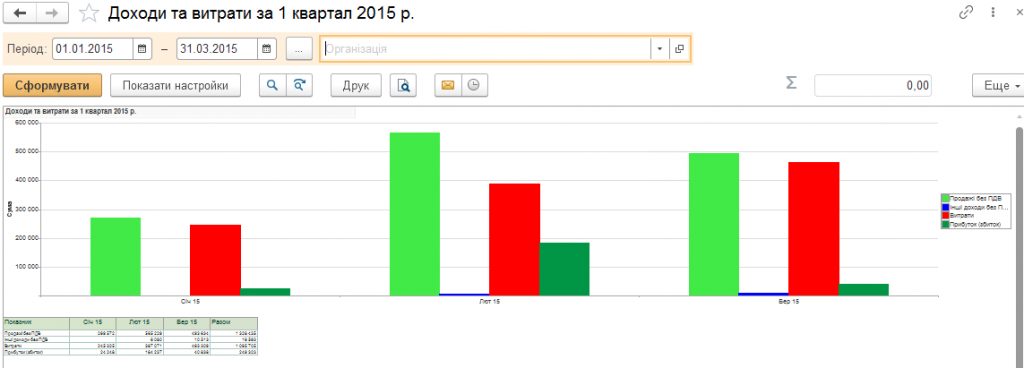The width and height of the screenshot is (1024, 368).
Task: Click the March red expenses bar
Action: tap(814, 228)
